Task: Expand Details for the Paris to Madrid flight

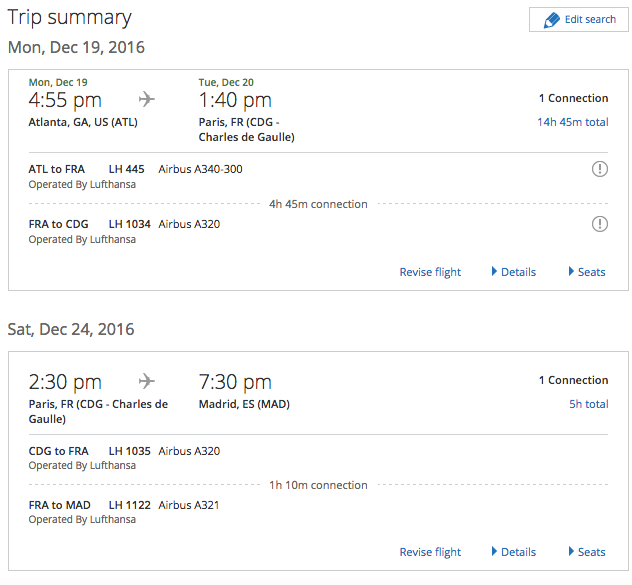Action: pyautogui.click(x=514, y=552)
